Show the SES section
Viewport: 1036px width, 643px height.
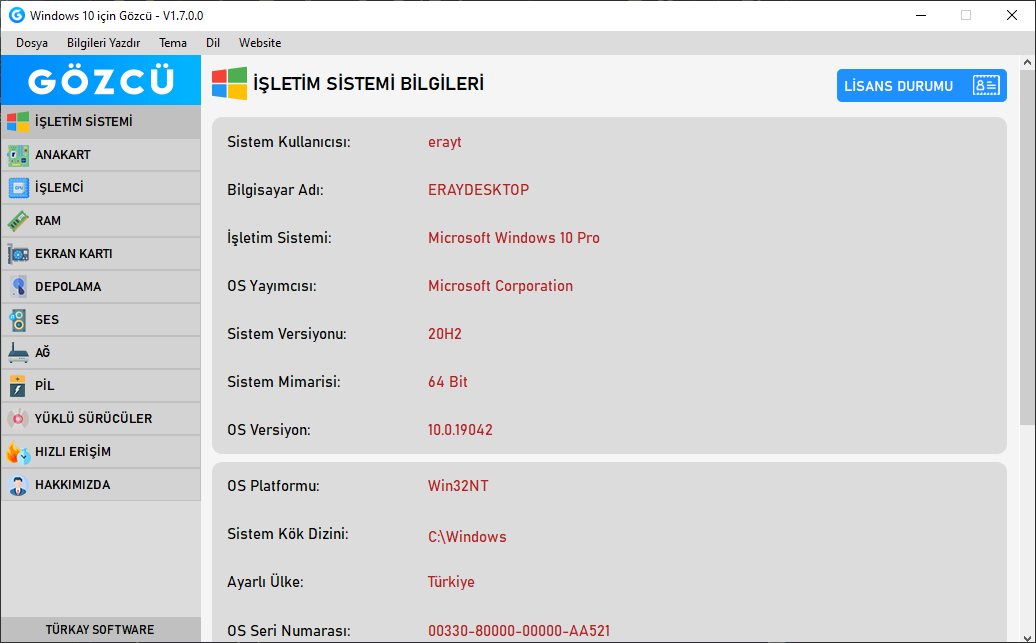(x=100, y=320)
